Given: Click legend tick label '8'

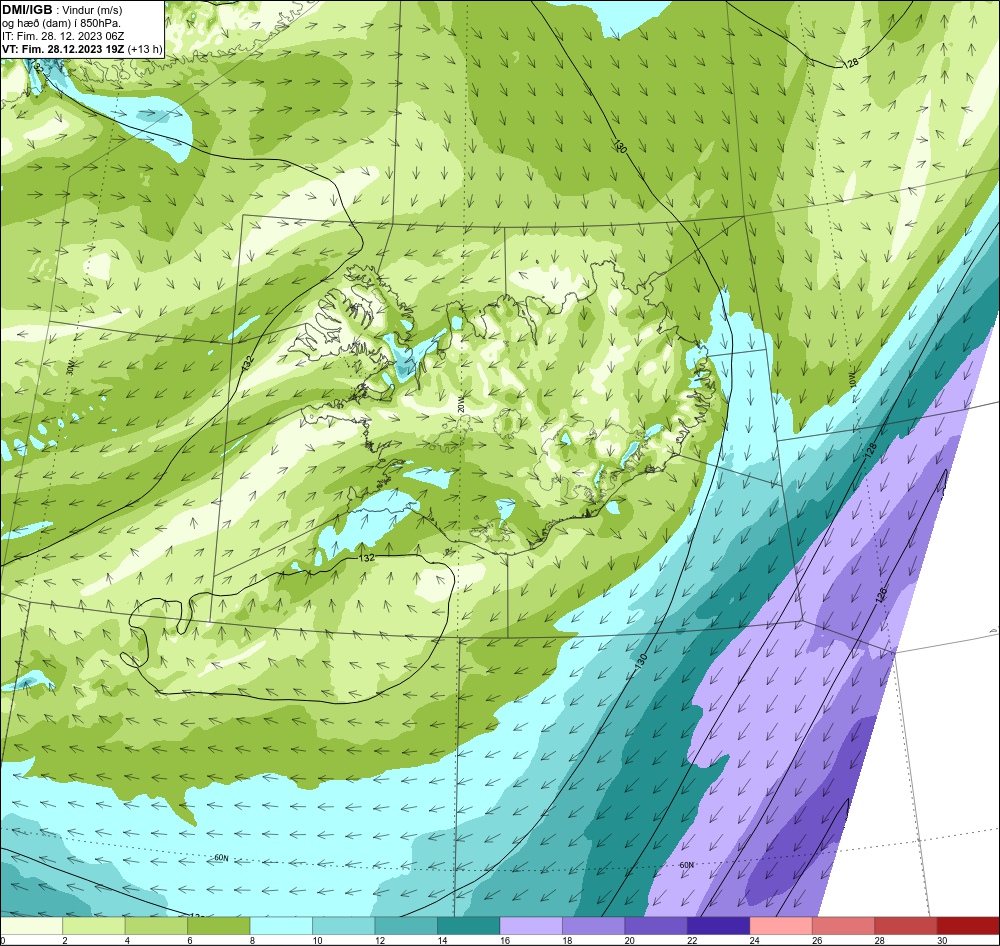Looking at the screenshot, I should click(x=253, y=940).
